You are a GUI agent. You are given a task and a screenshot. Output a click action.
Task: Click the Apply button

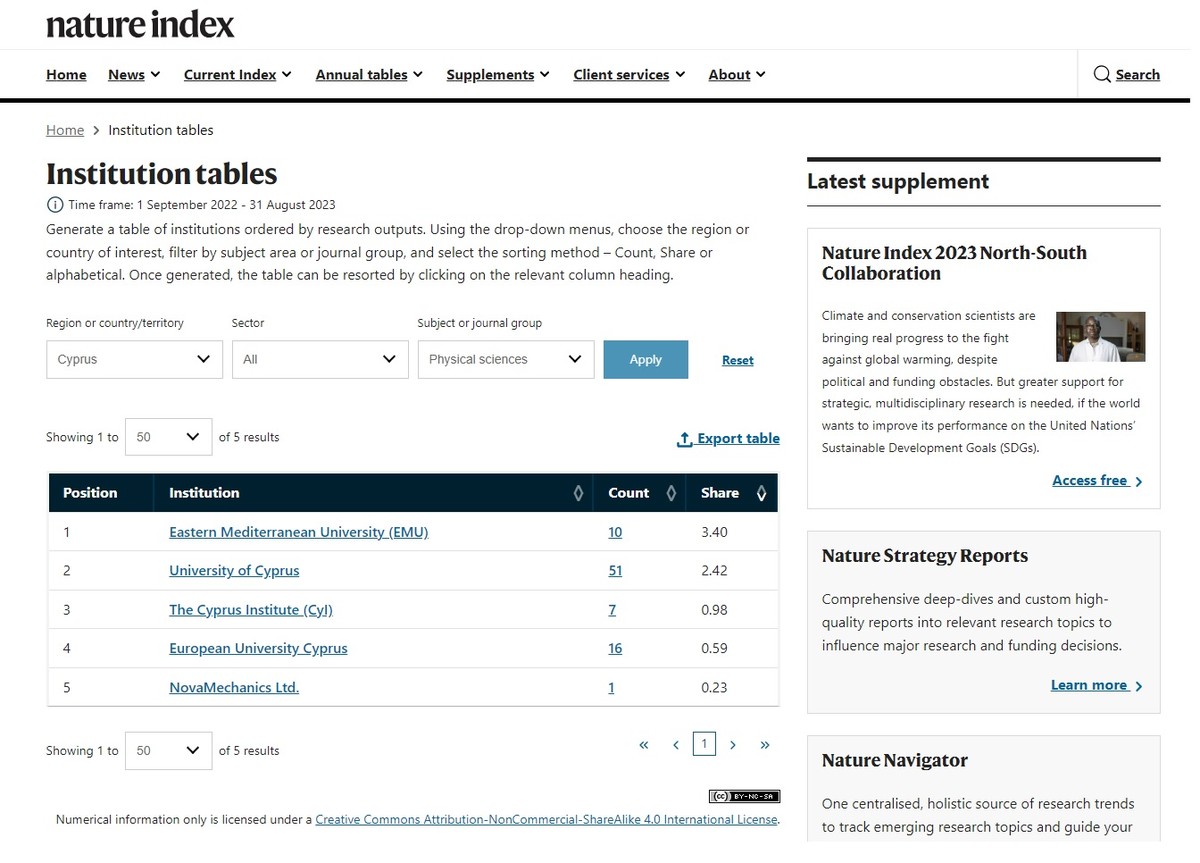pos(645,359)
